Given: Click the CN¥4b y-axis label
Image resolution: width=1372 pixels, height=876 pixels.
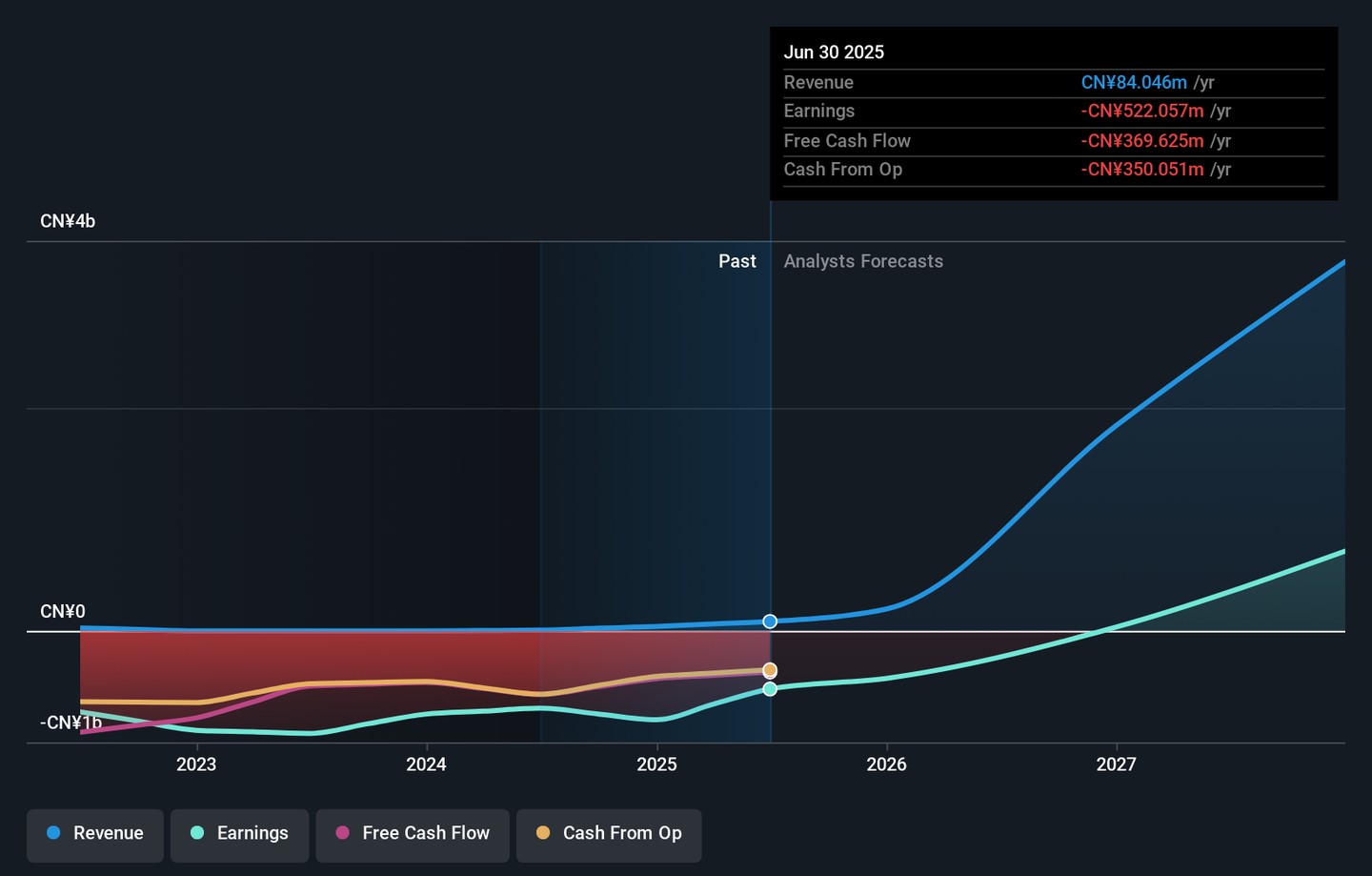Looking at the screenshot, I should tap(68, 221).
